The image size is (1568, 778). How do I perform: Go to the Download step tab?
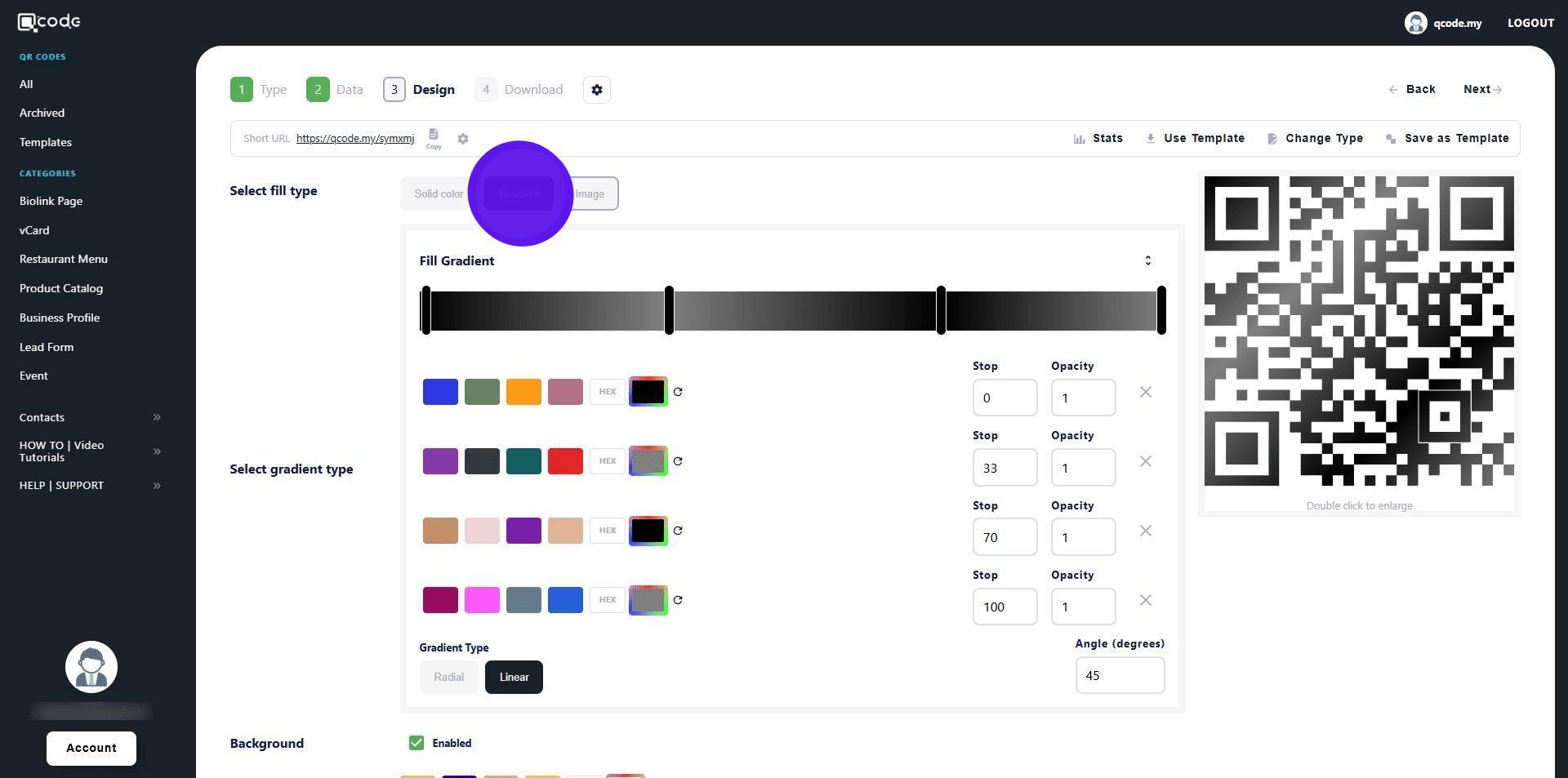click(519, 90)
